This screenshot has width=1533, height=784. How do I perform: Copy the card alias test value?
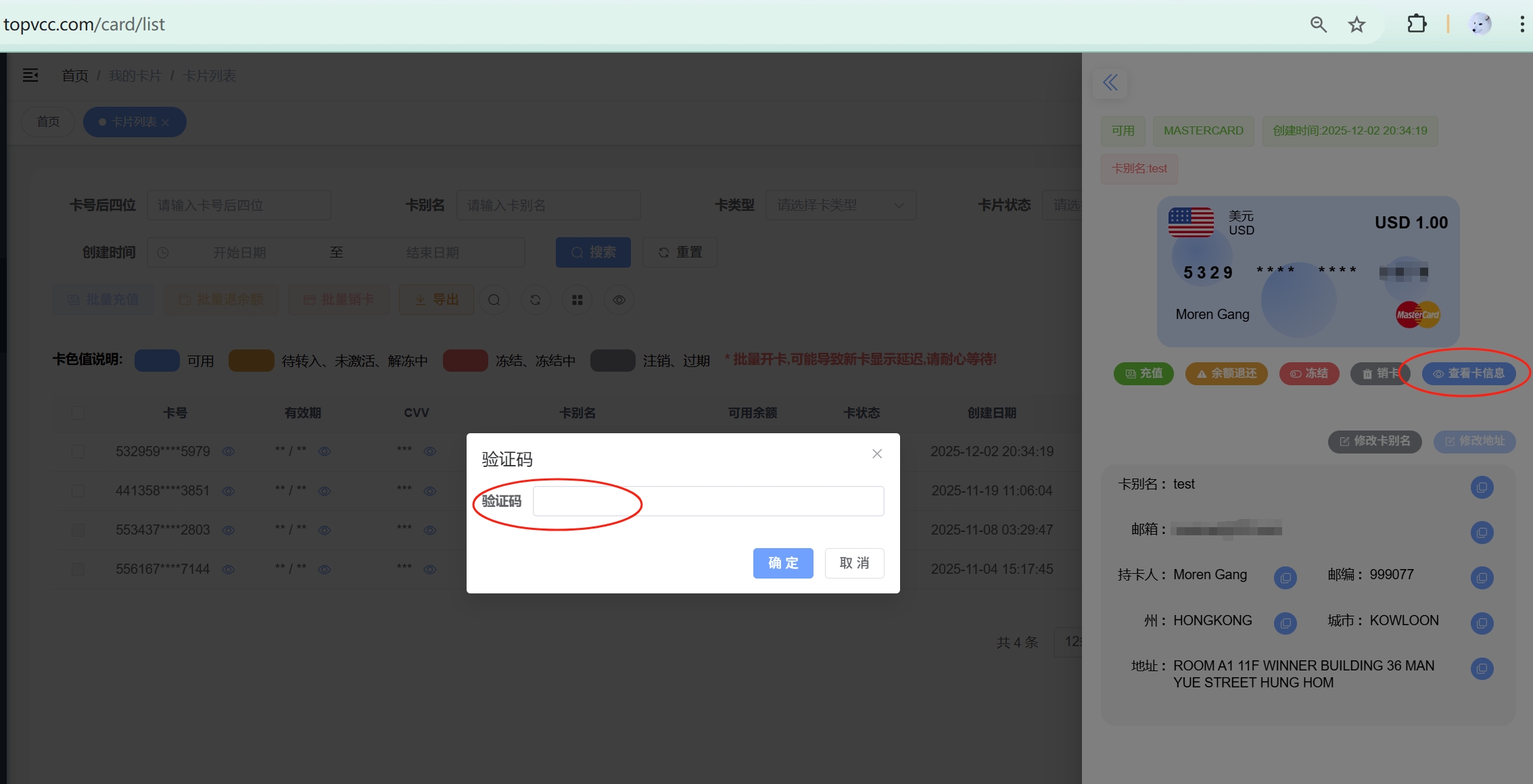pos(1482,487)
